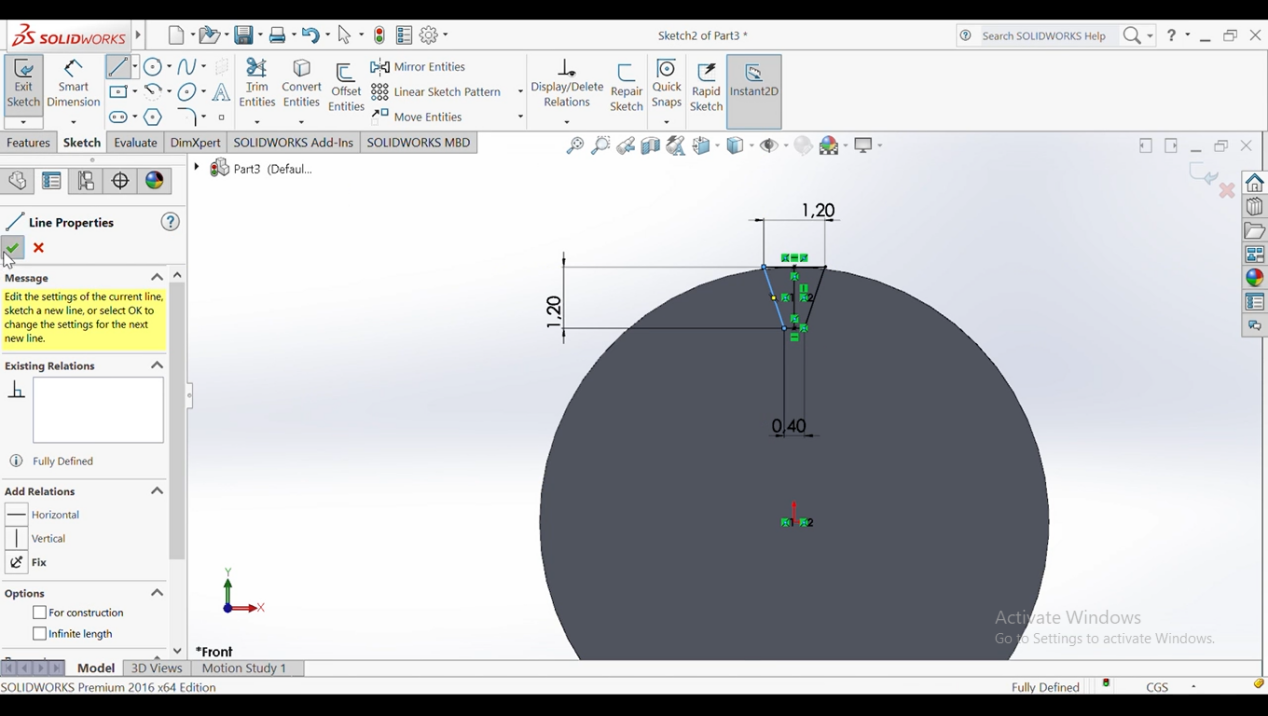The width and height of the screenshot is (1268, 716).
Task: Open the SOLIDWORKS MBD tab
Action: point(418,143)
